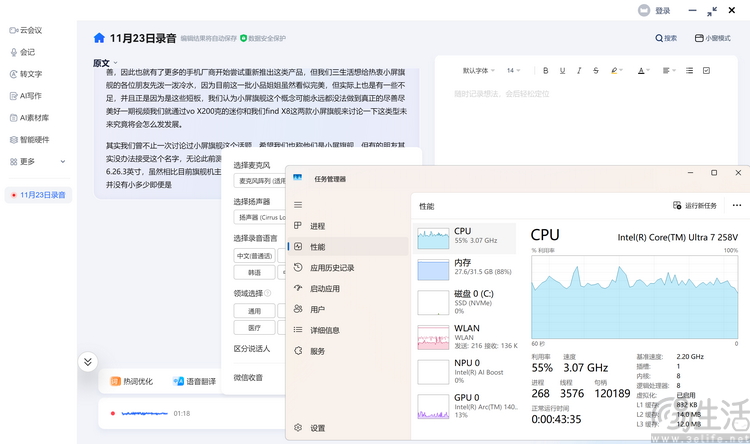
Task: Open AI写作 in the left sidebar
Action: pos(26,96)
